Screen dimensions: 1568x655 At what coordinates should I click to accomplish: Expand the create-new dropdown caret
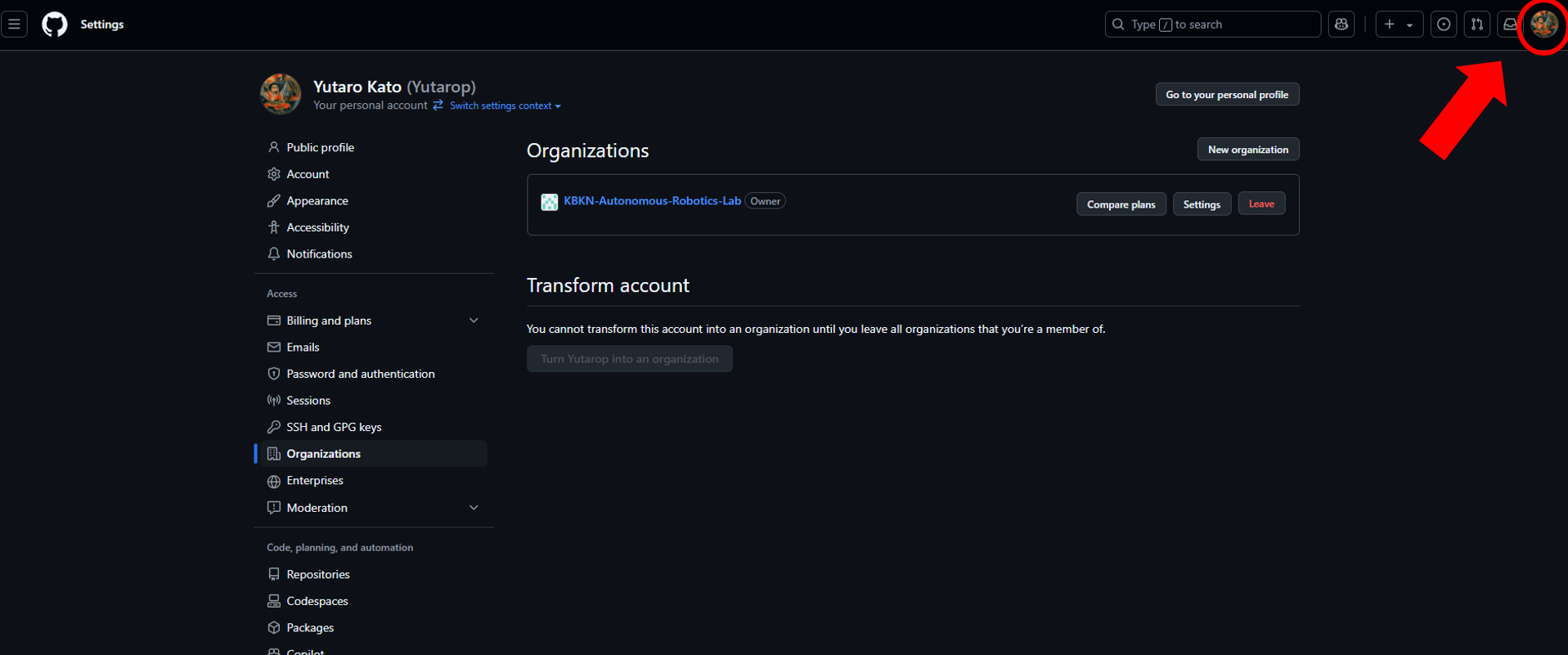pos(1410,25)
